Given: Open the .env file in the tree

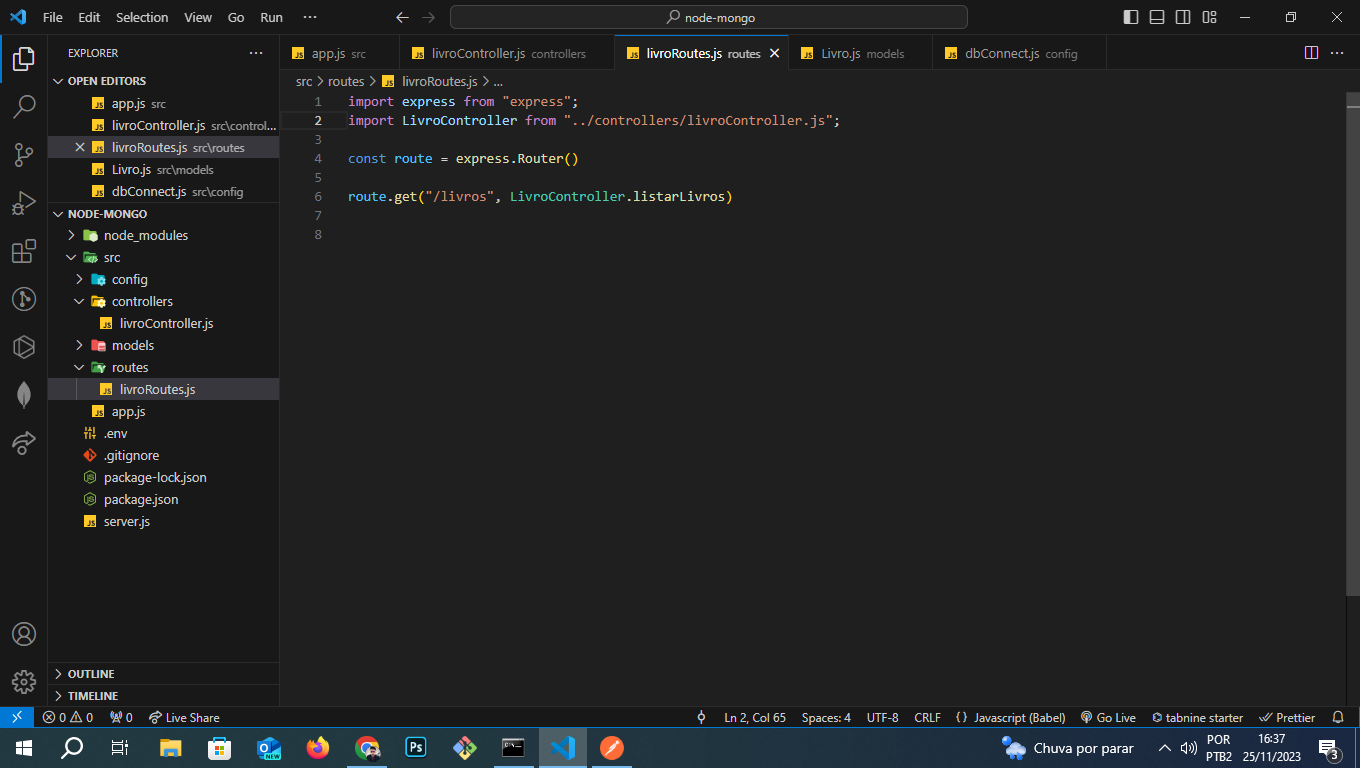Looking at the screenshot, I should click(x=163, y=433).
